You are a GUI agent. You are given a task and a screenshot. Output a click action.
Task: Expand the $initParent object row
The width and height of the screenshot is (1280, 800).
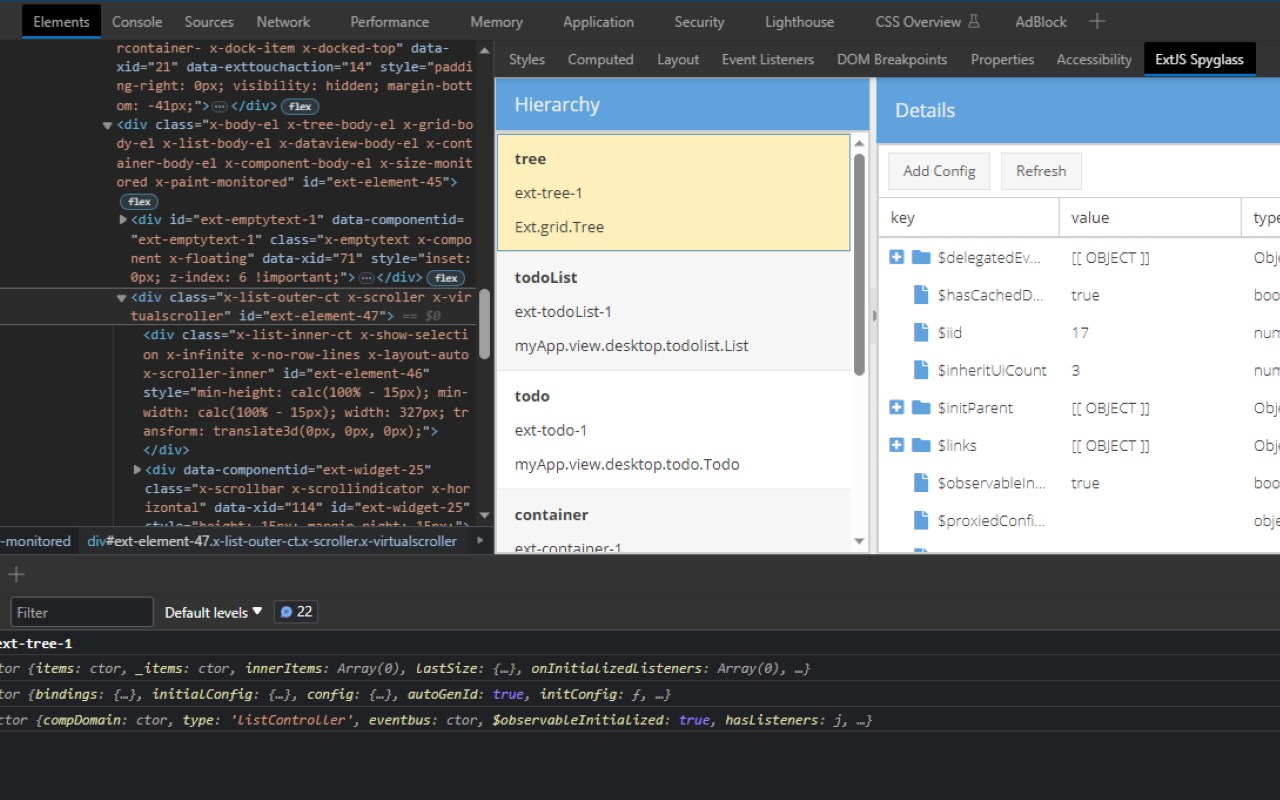click(897, 407)
